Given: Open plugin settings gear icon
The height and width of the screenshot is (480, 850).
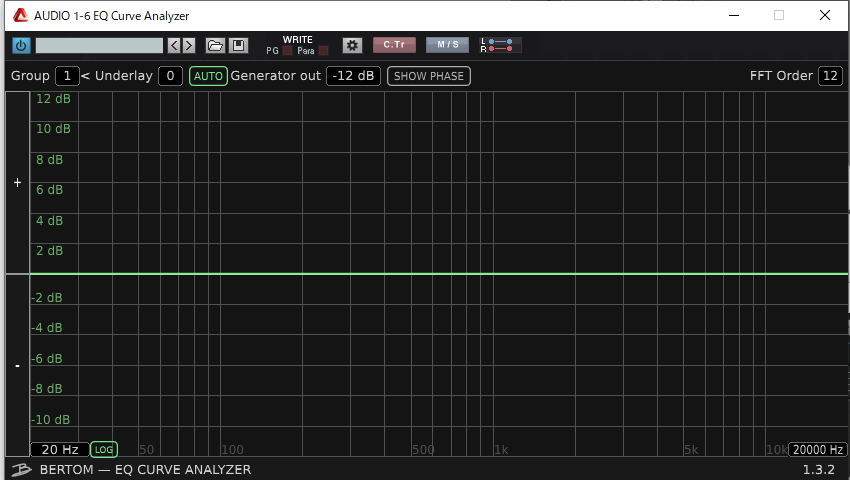Looking at the screenshot, I should [x=352, y=45].
